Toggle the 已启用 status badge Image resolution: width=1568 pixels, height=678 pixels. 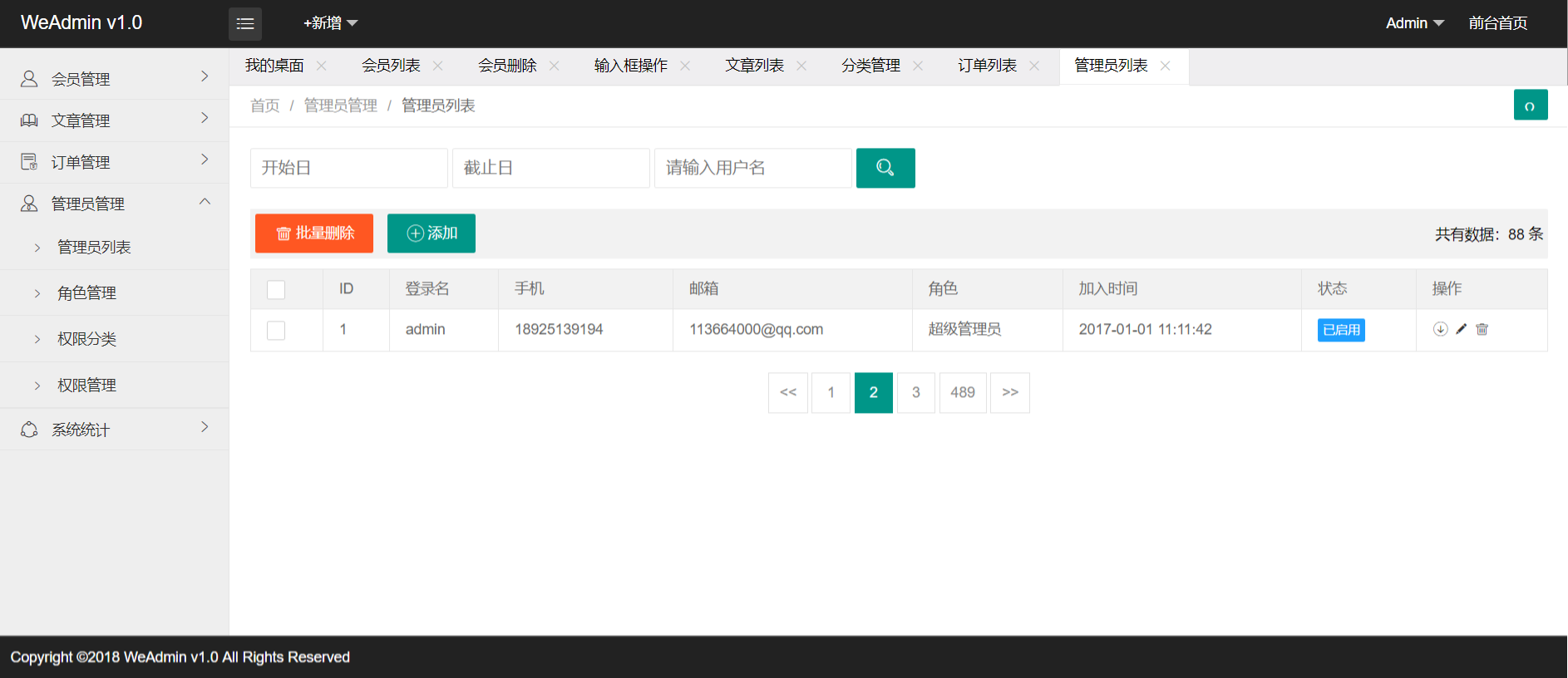coord(1340,330)
